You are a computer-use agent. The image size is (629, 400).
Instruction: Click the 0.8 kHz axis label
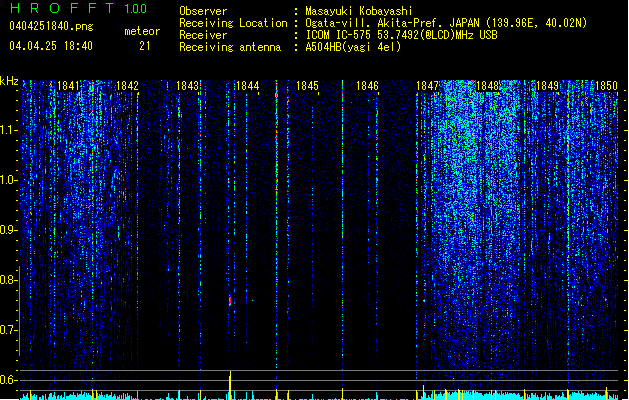pyautogui.click(x=9, y=280)
